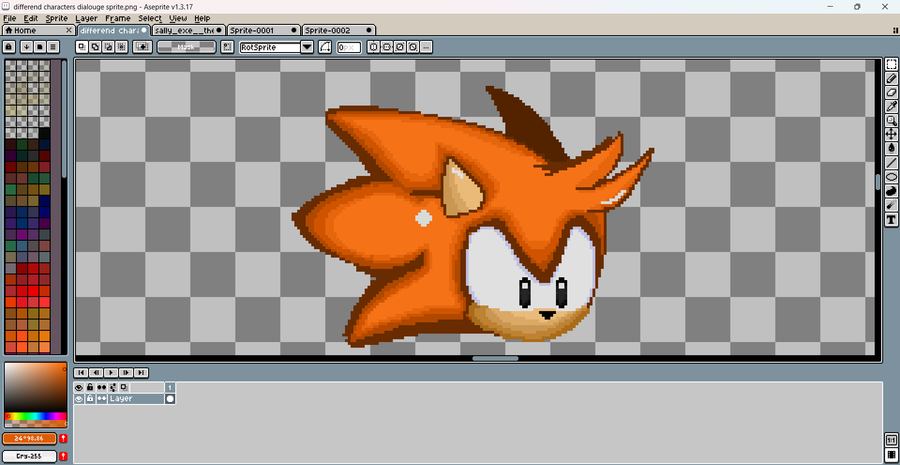Click the Gry-255 background color button
Image resolution: width=900 pixels, height=465 pixels.
[29, 456]
